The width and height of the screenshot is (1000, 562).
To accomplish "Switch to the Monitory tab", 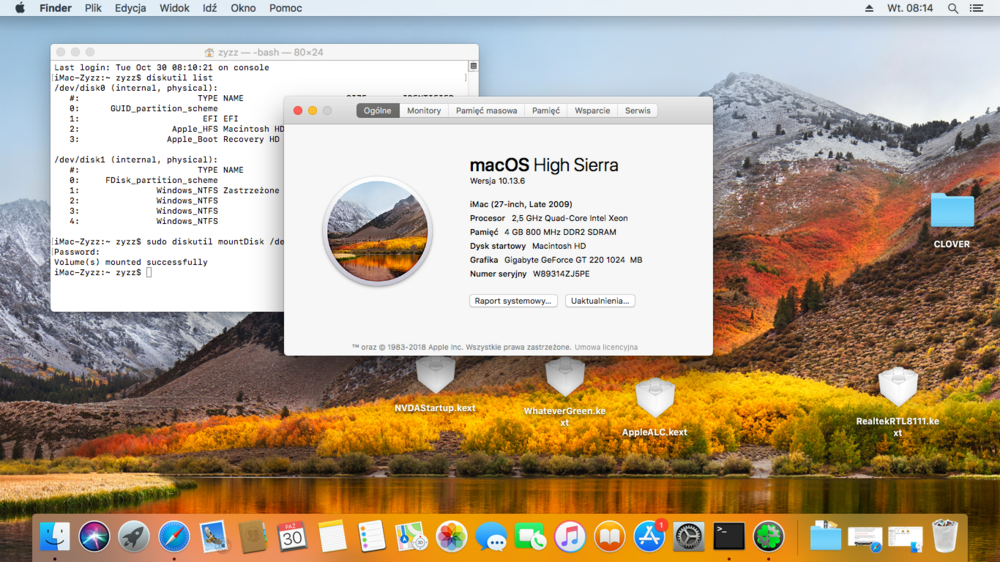I will (424, 111).
